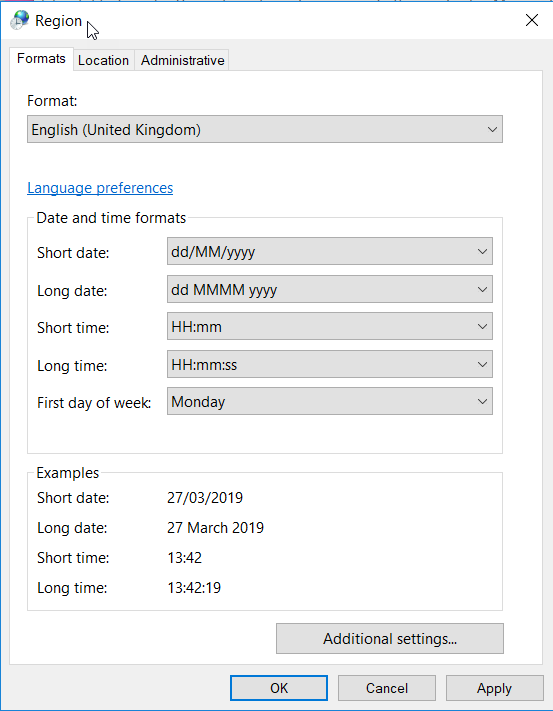This screenshot has height=711, width=553.
Task: Select the Formats tab
Action: [x=41, y=59]
